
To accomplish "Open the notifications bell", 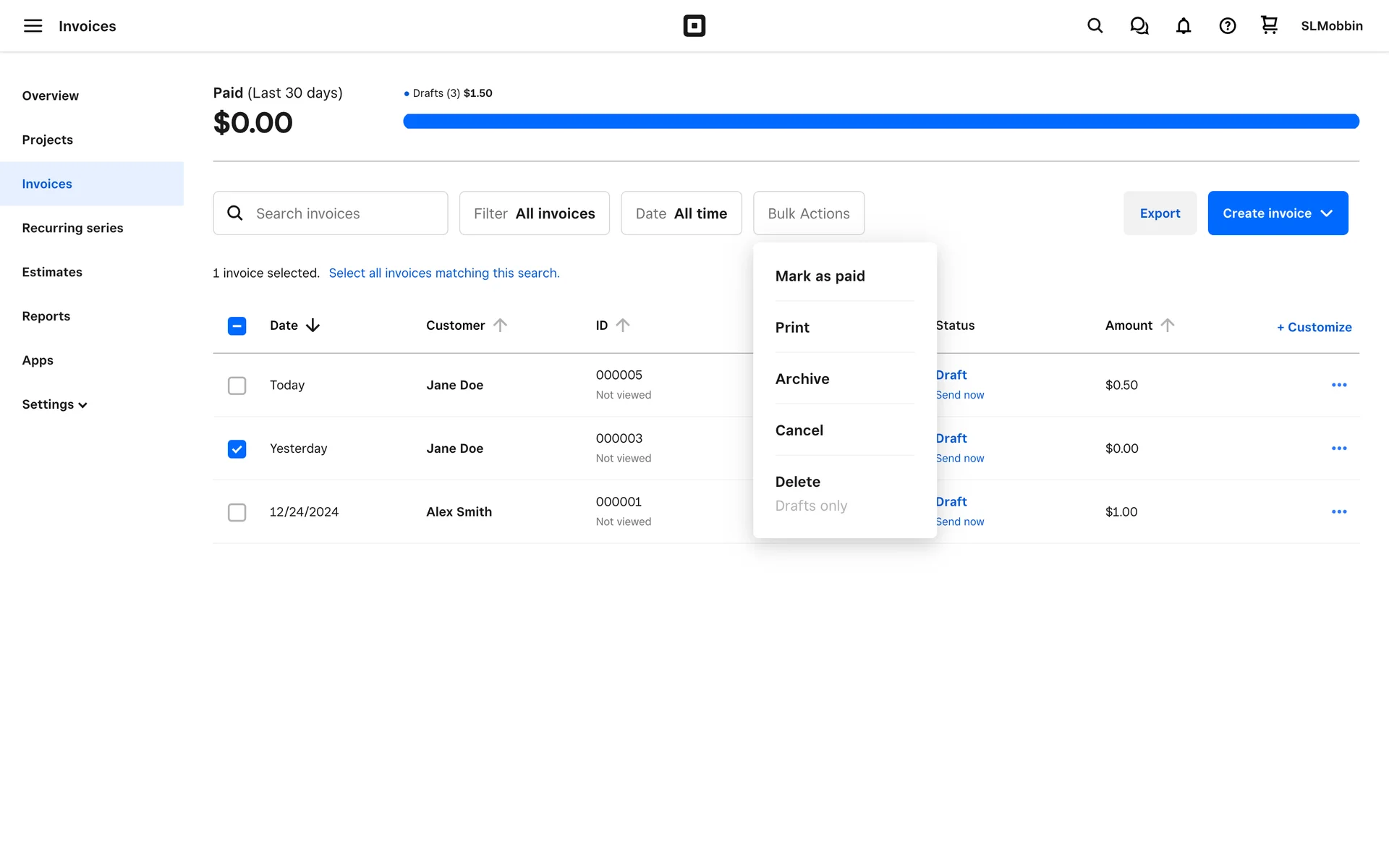I will tap(1183, 26).
